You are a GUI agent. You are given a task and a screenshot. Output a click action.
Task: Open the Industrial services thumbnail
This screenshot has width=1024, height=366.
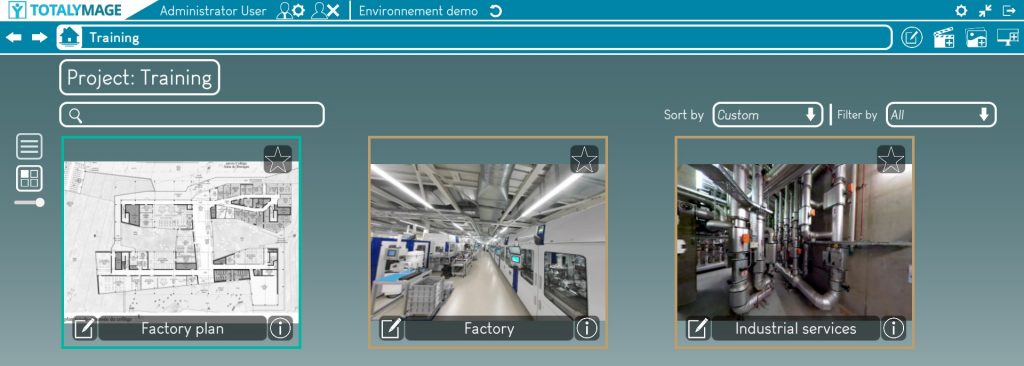point(794,241)
